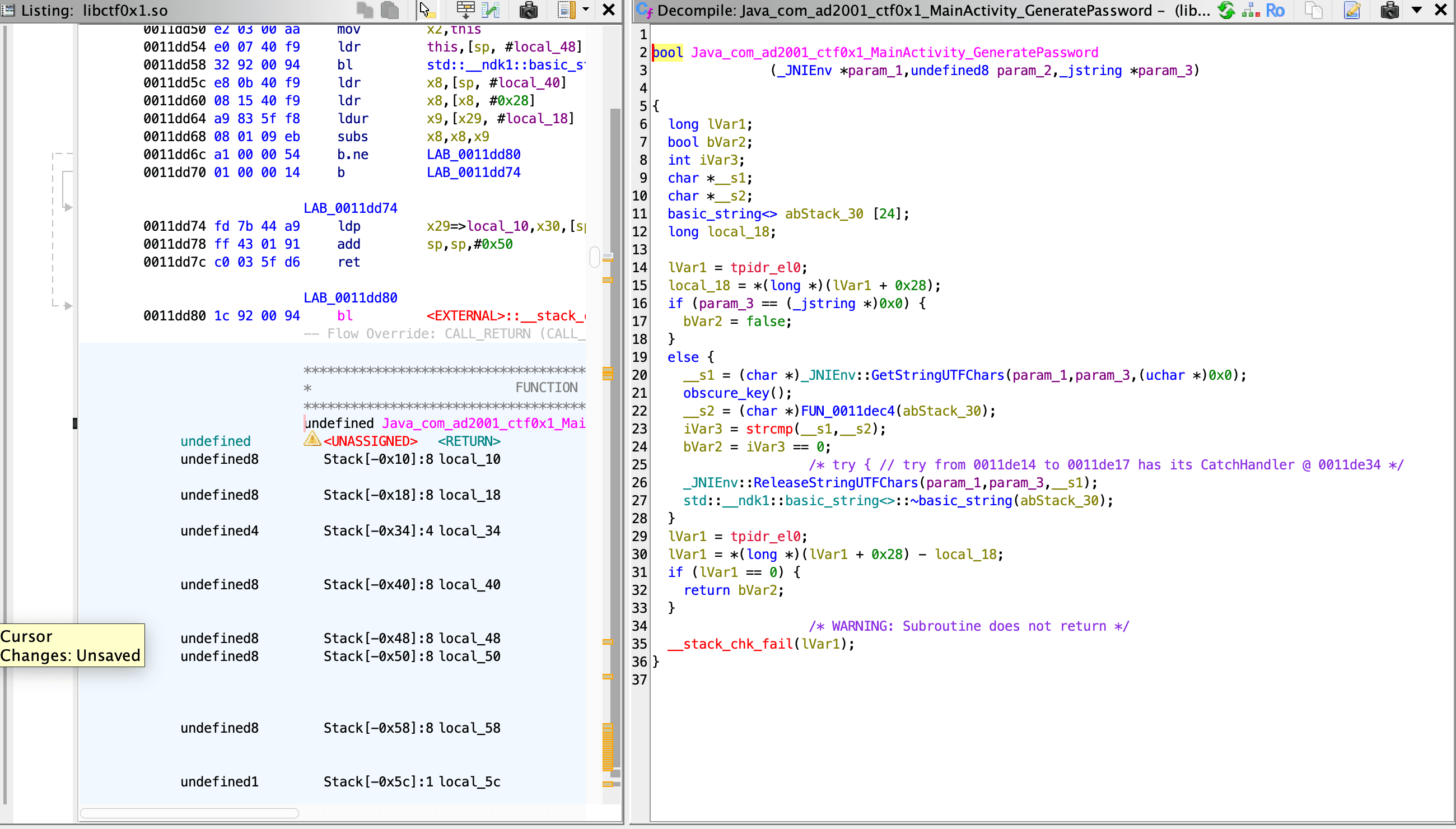Click LAB_0011dd74 operand on the b line
Screen dimensions: 1456x829
pyautogui.click(x=474, y=173)
